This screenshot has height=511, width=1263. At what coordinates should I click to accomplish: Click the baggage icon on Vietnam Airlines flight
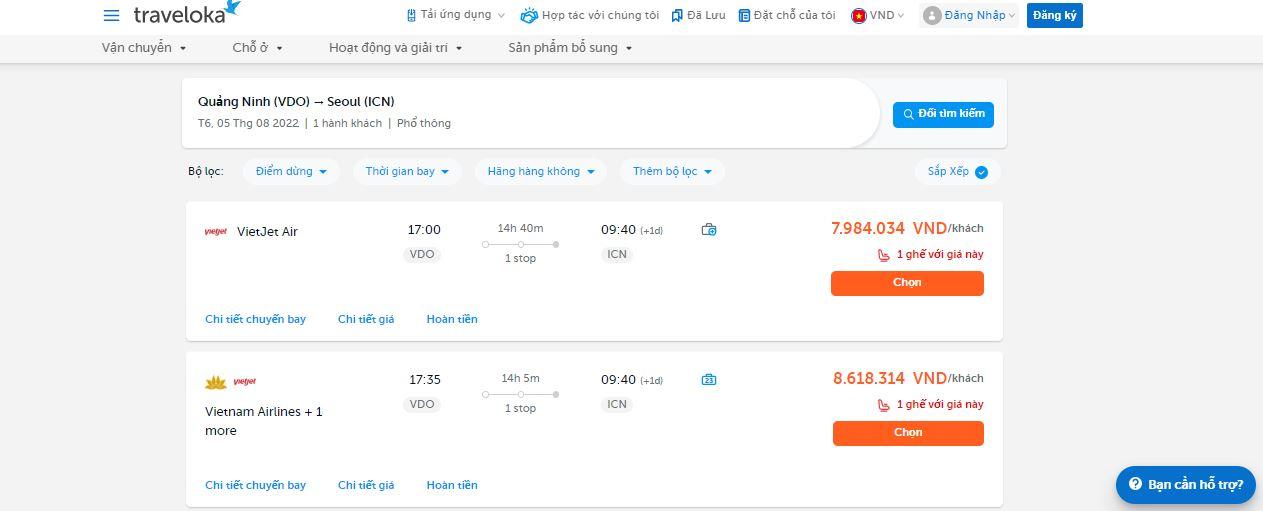pyautogui.click(x=709, y=380)
